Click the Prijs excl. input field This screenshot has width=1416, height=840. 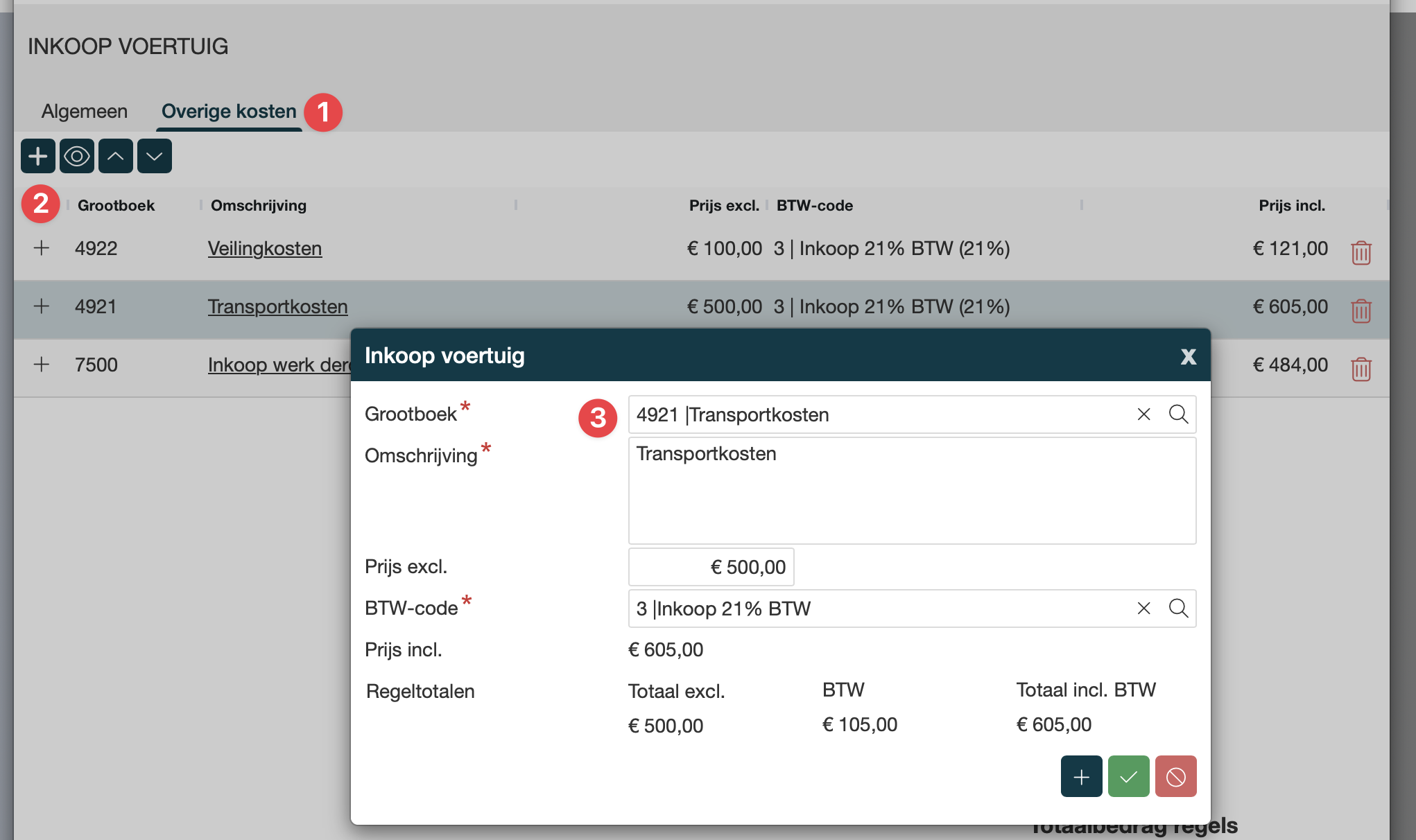tap(711, 567)
